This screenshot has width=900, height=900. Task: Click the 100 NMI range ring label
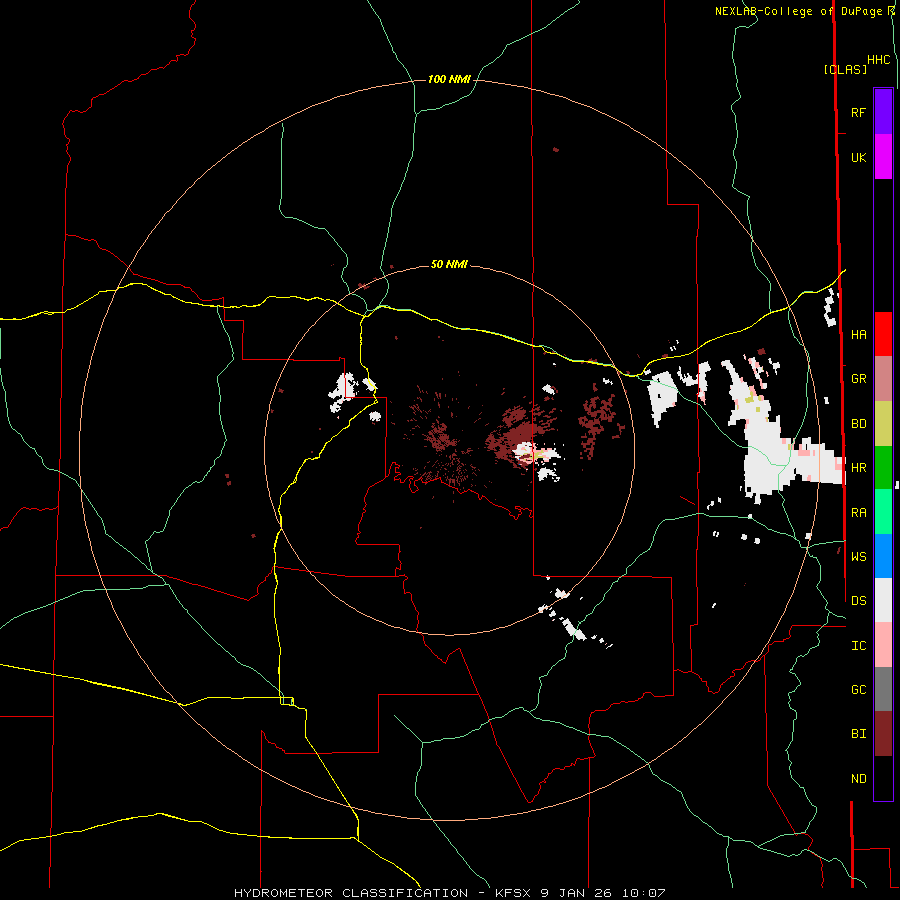pos(449,79)
